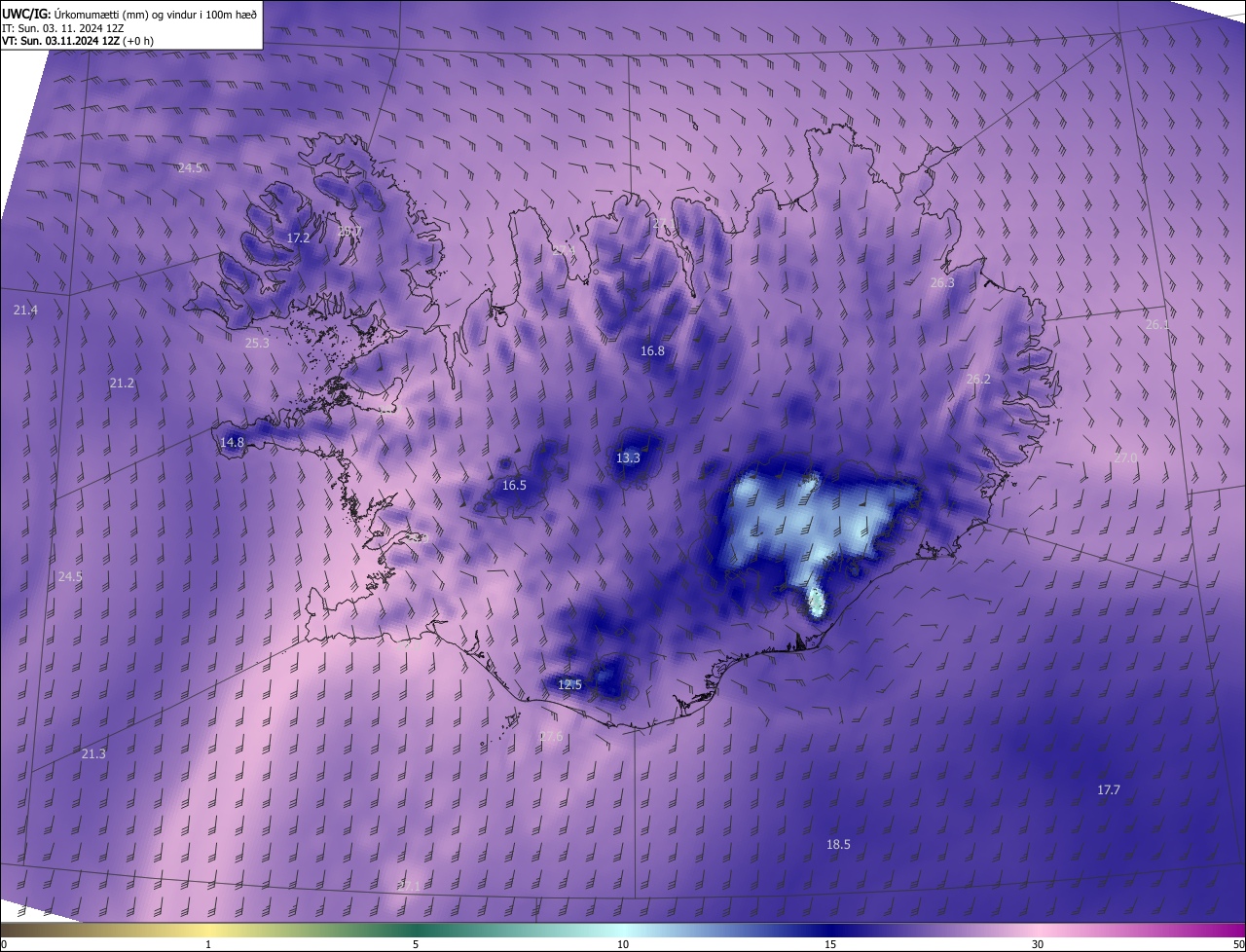The width and height of the screenshot is (1246, 952).
Task: Click the colorbar tick label 0
Action: 3,944
